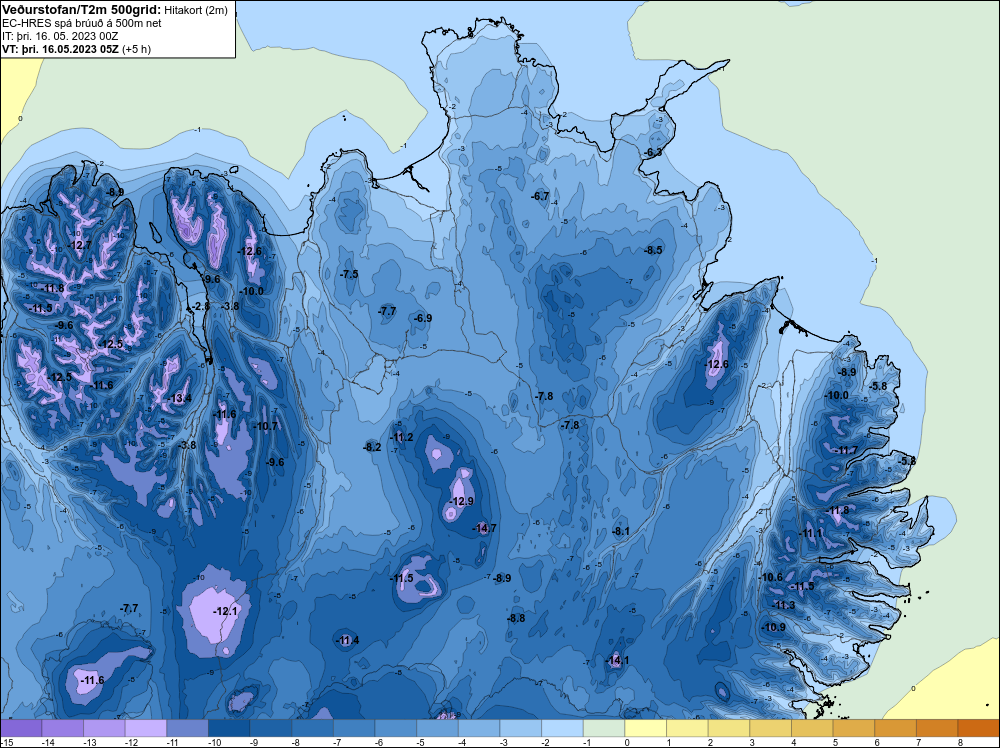Select the -13.4 temperature value

pyautogui.click(x=179, y=399)
